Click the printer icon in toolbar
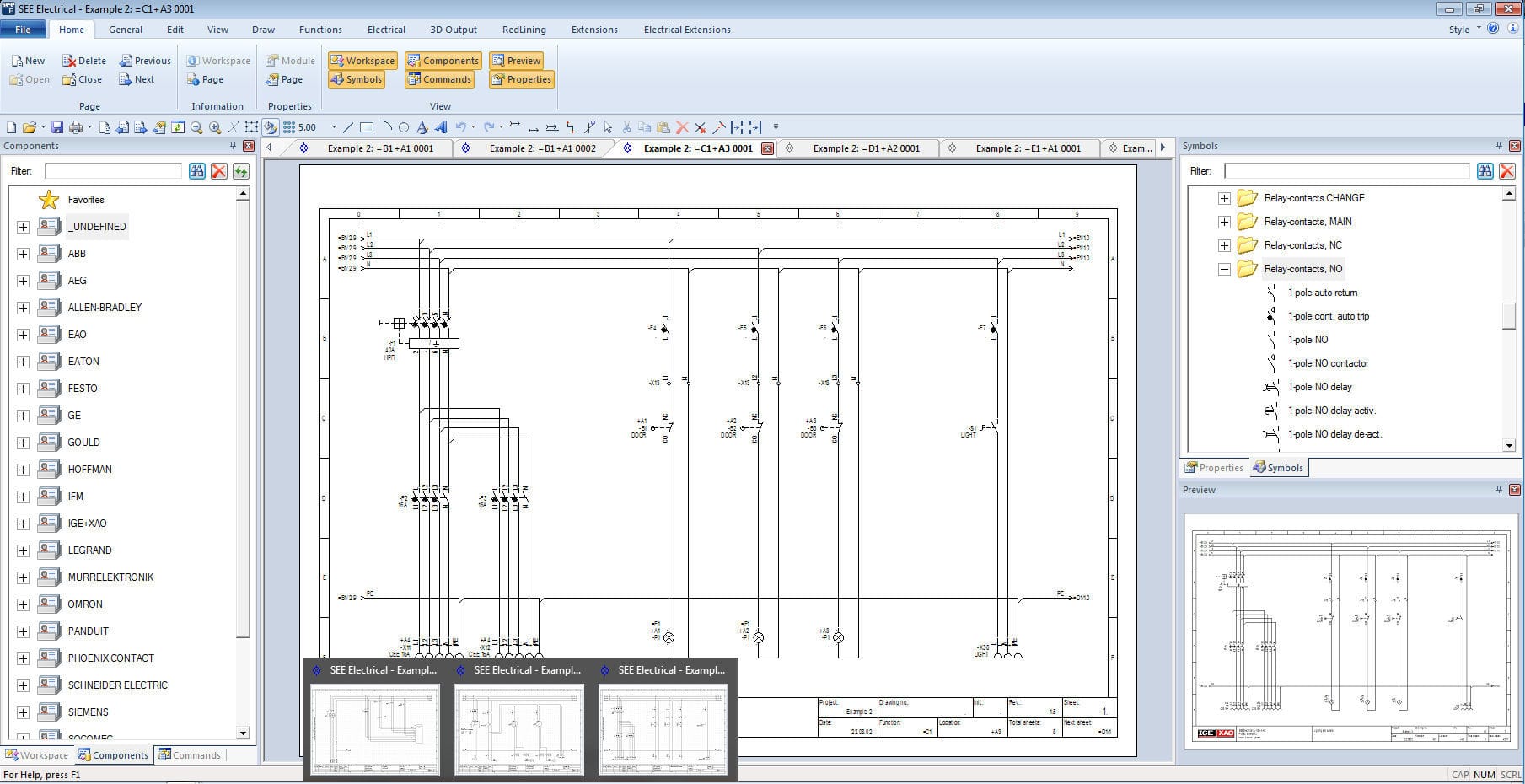Image resolution: width=1525 pixels, height=784 pixels. click(76, 127)
